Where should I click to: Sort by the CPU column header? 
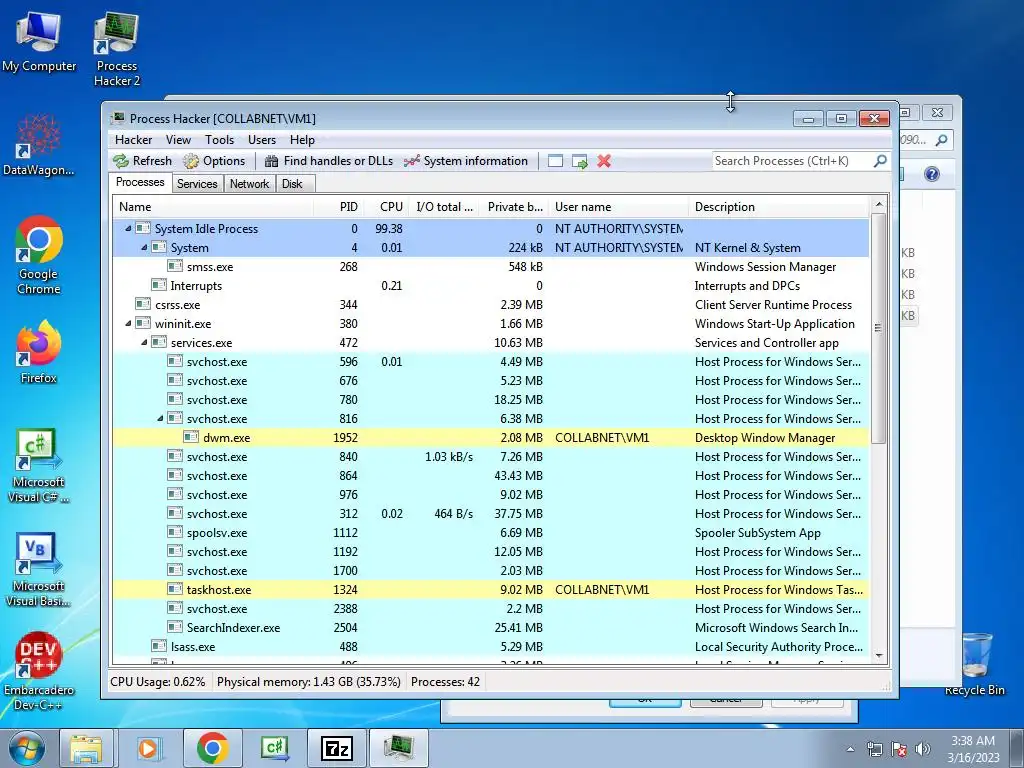(387, 206)
